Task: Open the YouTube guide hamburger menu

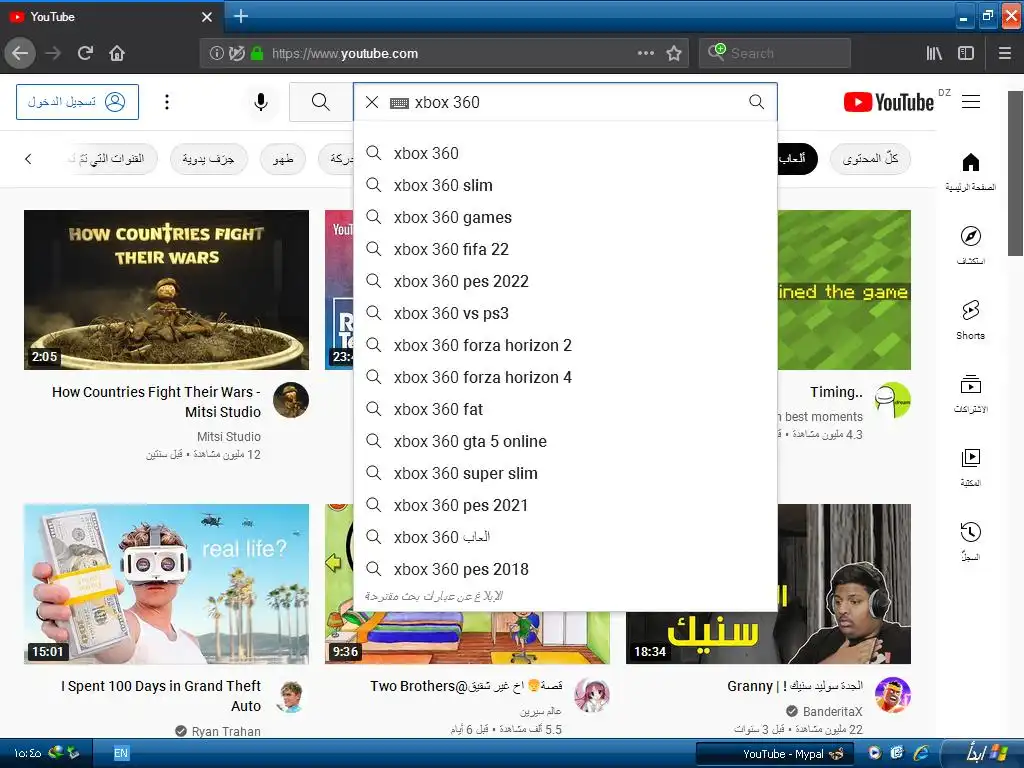Action: point(971,101)
